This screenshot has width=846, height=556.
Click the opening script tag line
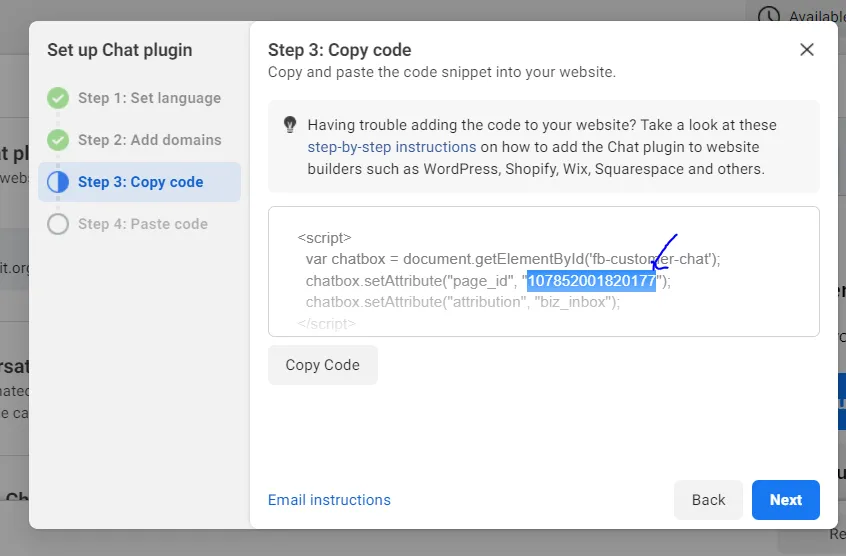pyautogui.click(x=324, y=238)
